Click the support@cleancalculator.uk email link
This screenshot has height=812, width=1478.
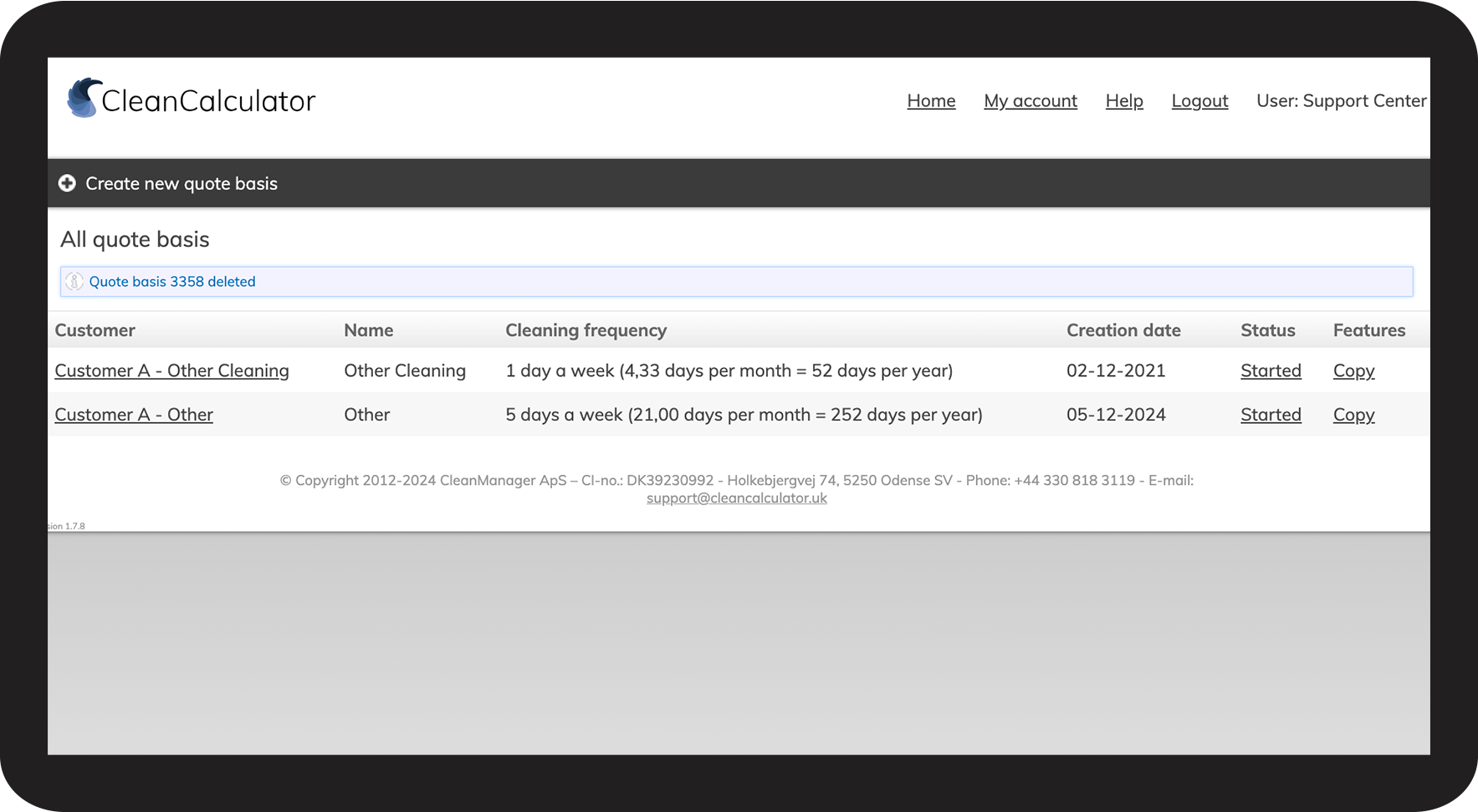pyautogui.click(x=736, y=498)
